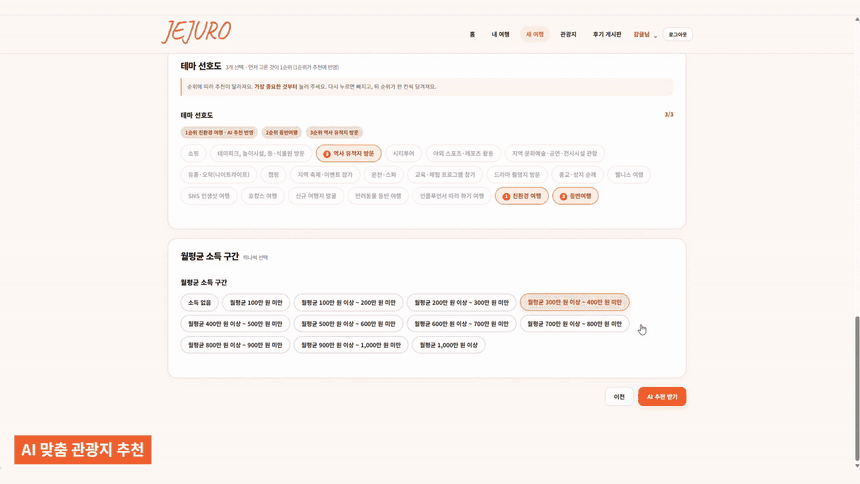This screenshot has width=860, height=484.
Task: Click the 3순위 역사 유적지 방문 rank tag
Action: pos(334,133)
